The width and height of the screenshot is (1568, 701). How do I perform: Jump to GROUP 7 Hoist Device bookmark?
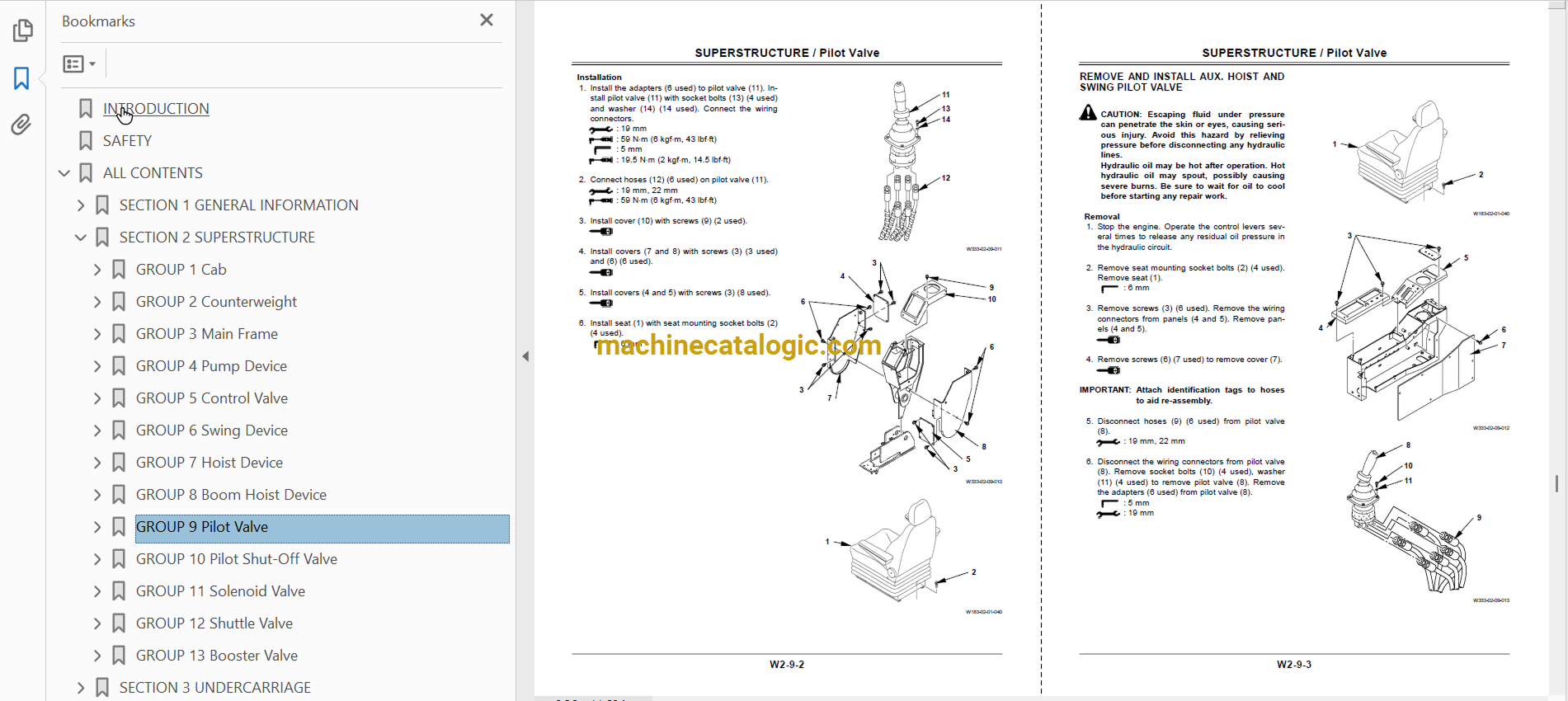click(x=210, y=463)
